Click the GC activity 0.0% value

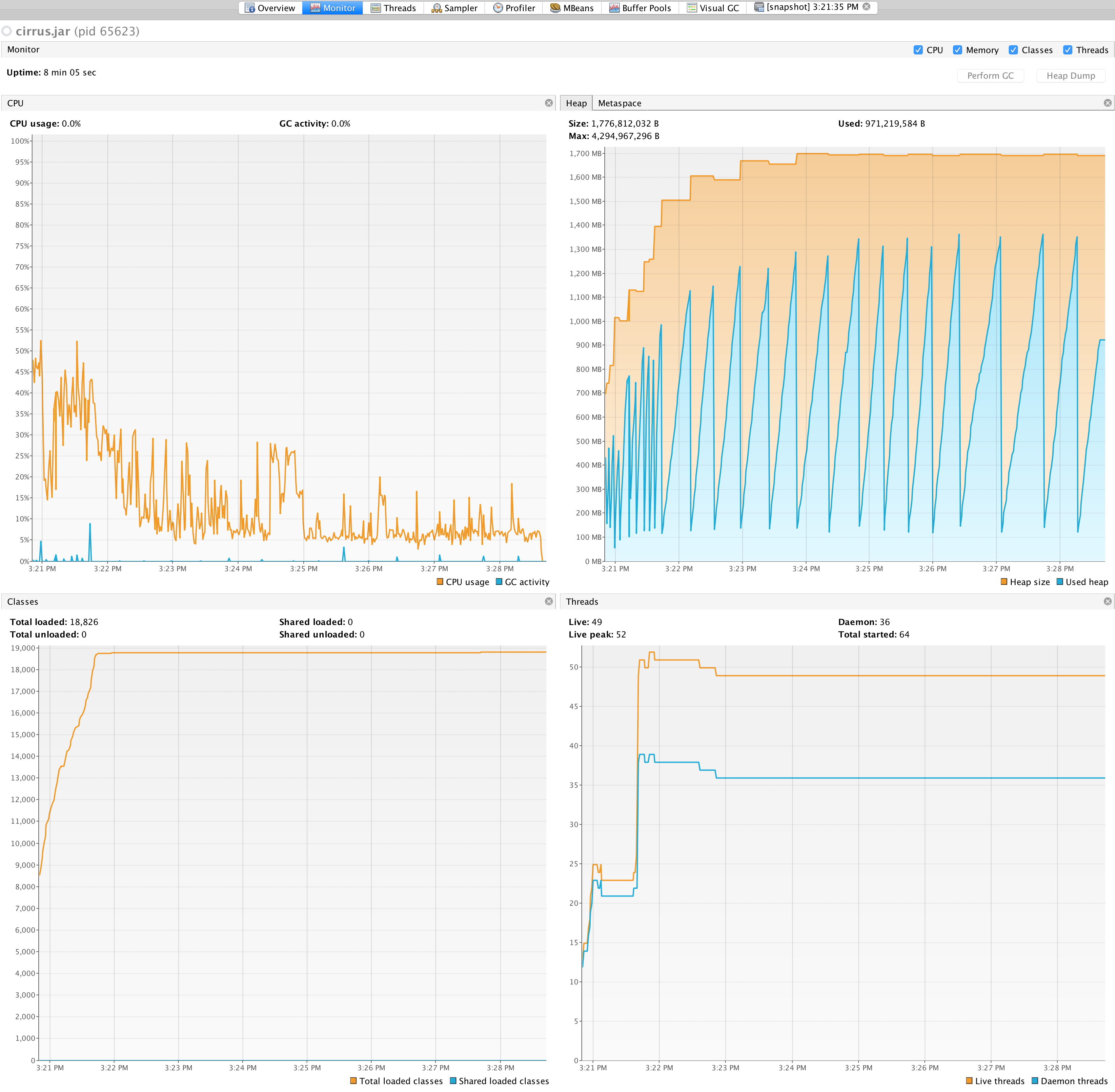[x=341, y=123]
